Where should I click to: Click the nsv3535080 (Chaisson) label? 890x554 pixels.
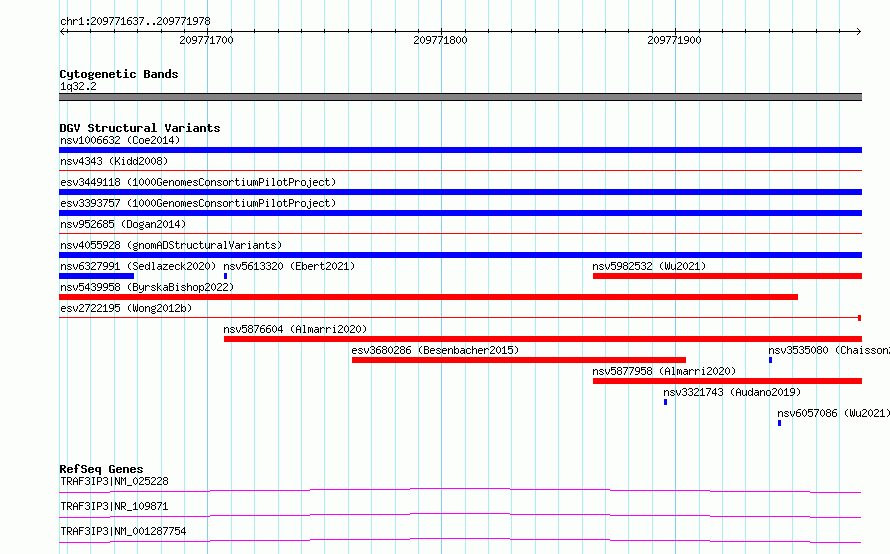829,350
